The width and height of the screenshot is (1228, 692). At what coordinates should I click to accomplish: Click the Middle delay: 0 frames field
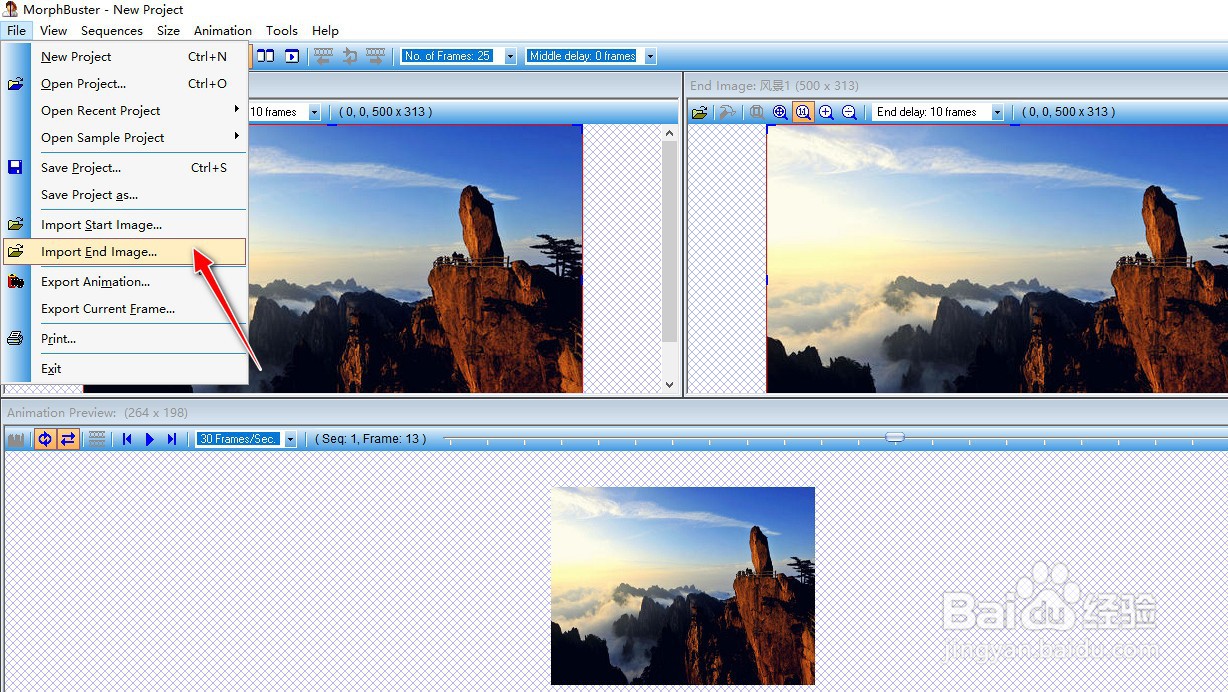point(584,56)
